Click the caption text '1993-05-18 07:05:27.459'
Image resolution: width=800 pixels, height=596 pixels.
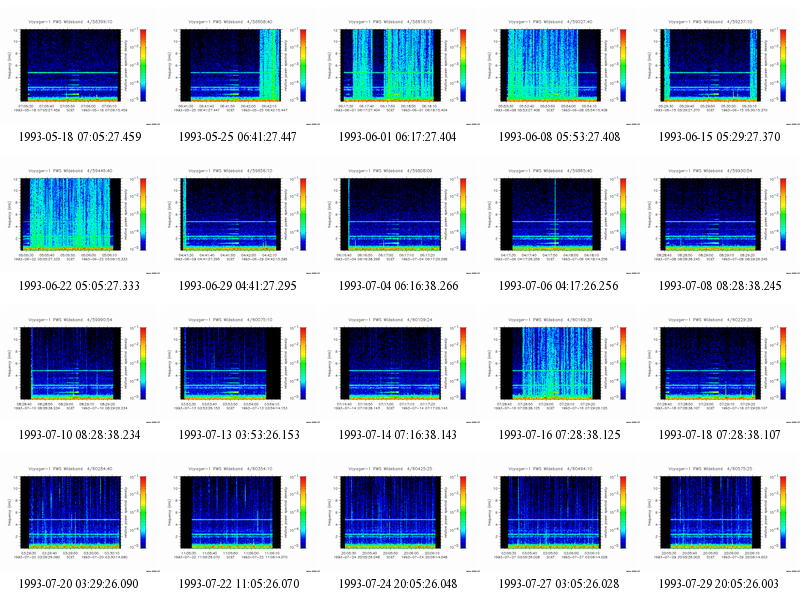(80, 137)
